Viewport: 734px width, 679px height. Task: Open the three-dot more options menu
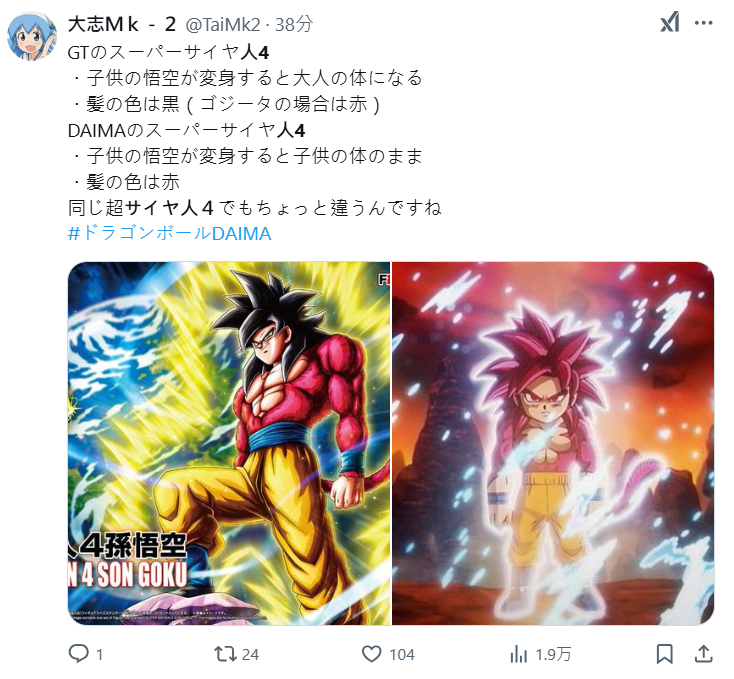tap(704, 22)
